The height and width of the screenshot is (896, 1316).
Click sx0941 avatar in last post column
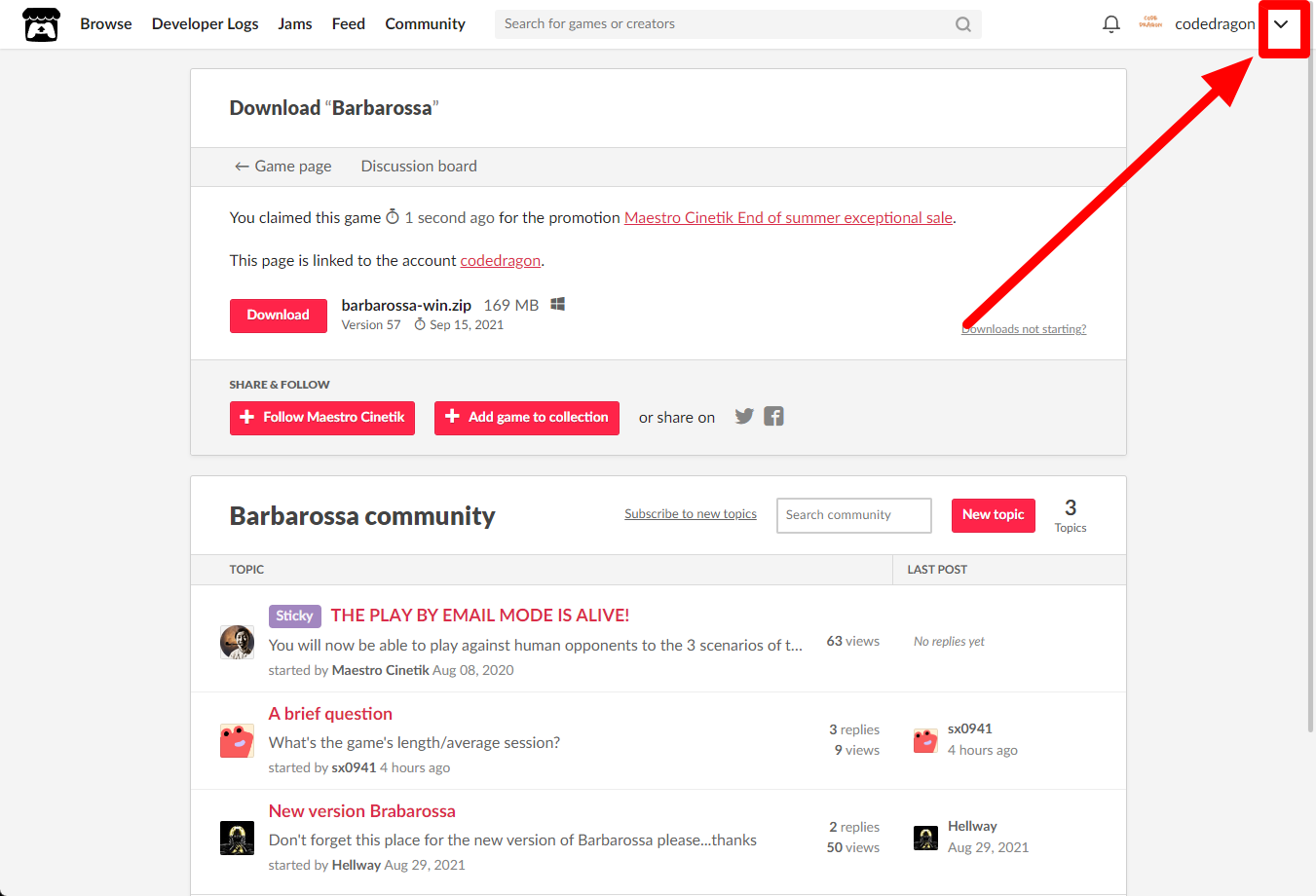925,740
